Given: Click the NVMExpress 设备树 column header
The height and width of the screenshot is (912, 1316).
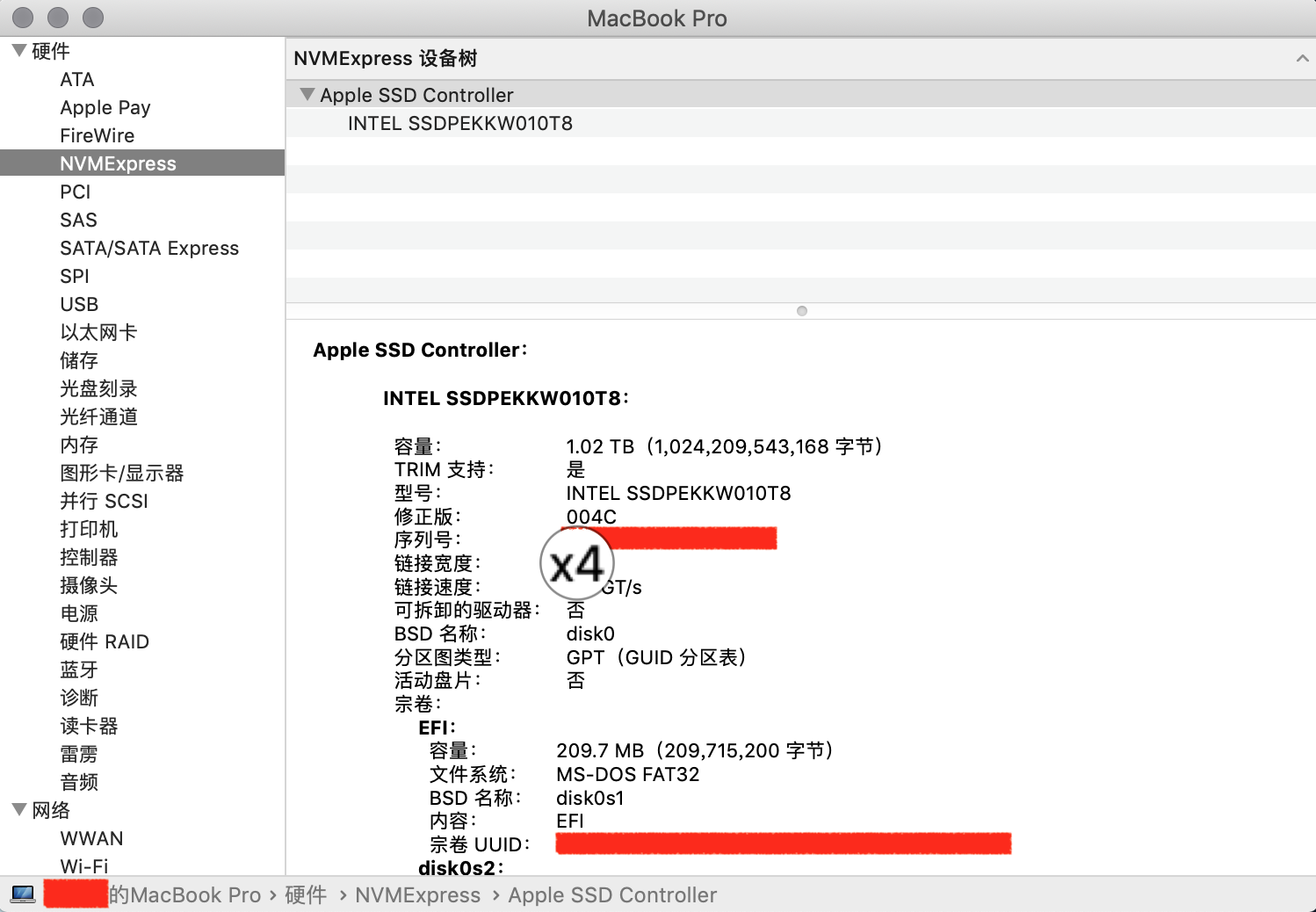Looking at the screenshot, I should pos(385,59).
